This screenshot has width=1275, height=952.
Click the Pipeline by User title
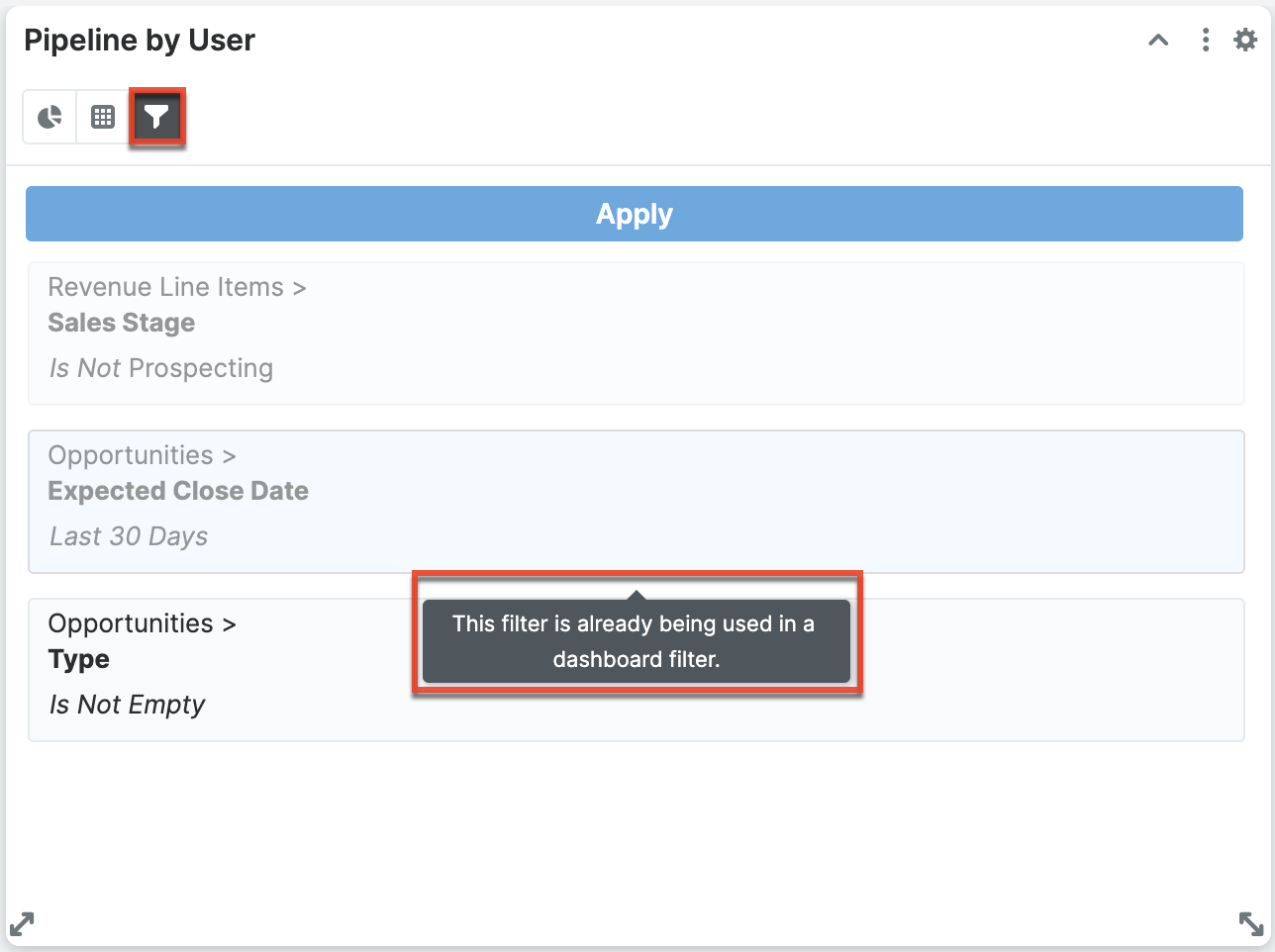tap(139, 40)
